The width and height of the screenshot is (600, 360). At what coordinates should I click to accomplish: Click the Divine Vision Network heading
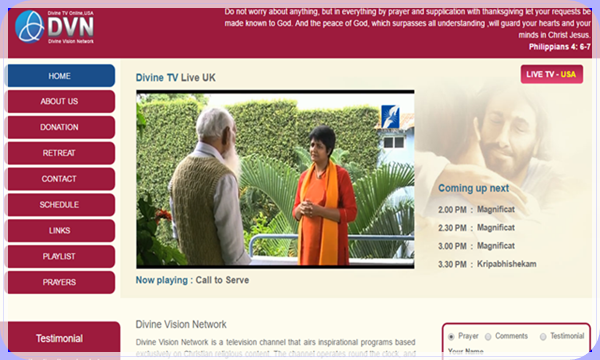[x=181, y=324]
